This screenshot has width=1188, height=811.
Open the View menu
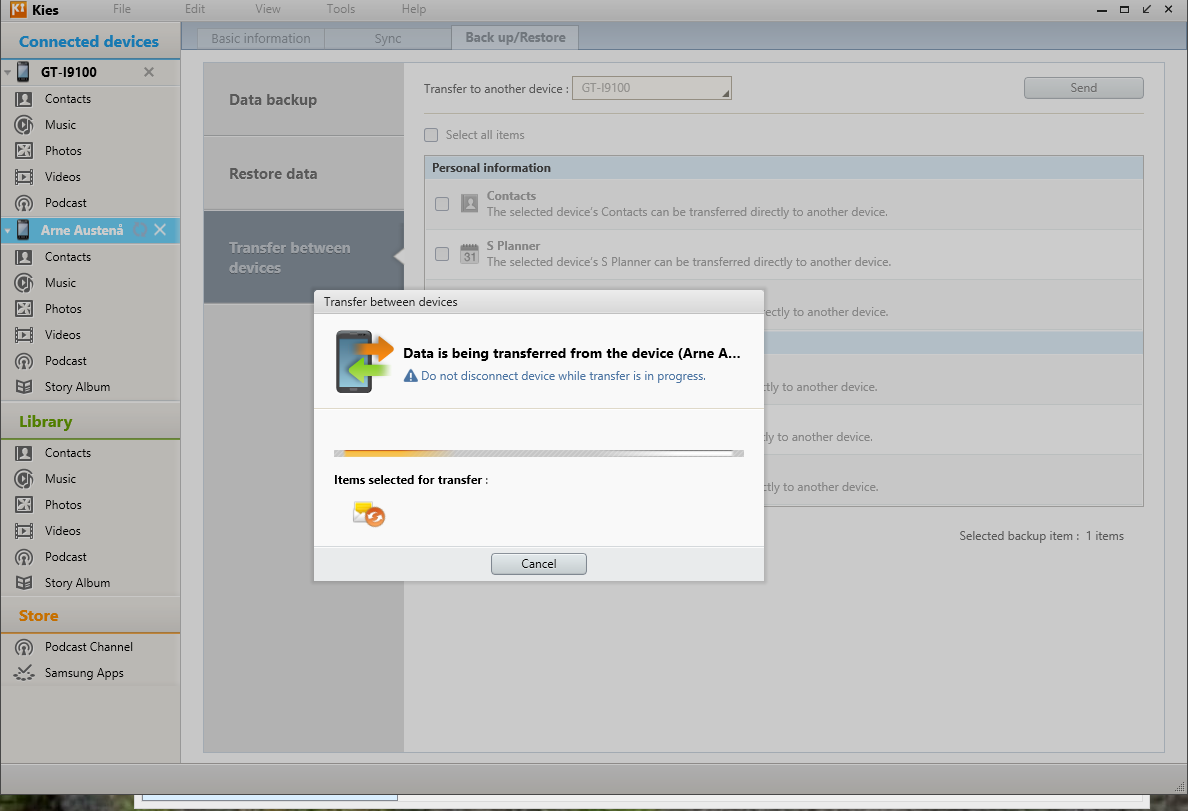[x=267, y=9]
